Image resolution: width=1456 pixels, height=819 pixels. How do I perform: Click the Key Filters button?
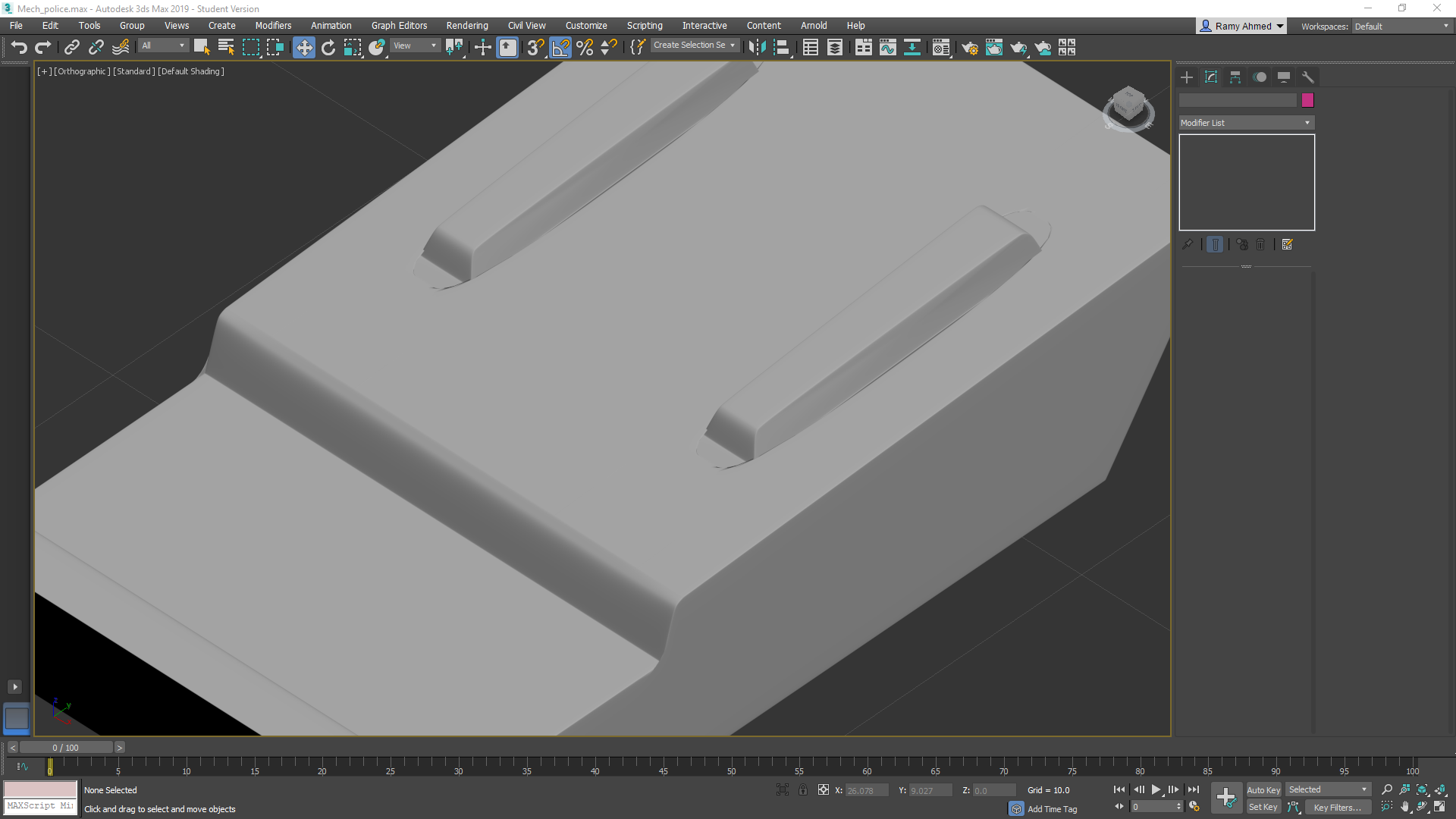point(1338,807)
